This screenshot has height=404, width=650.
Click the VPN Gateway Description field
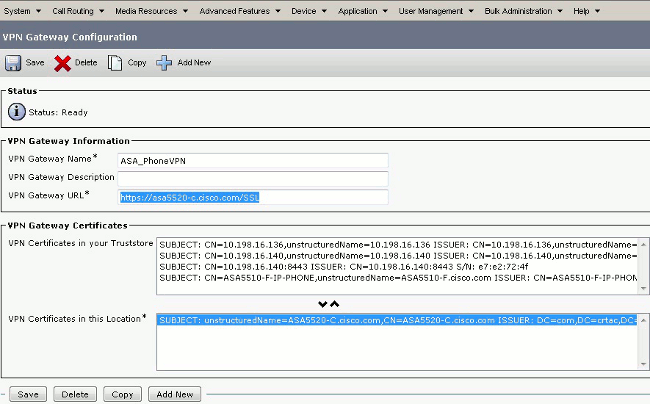[253, 179]
